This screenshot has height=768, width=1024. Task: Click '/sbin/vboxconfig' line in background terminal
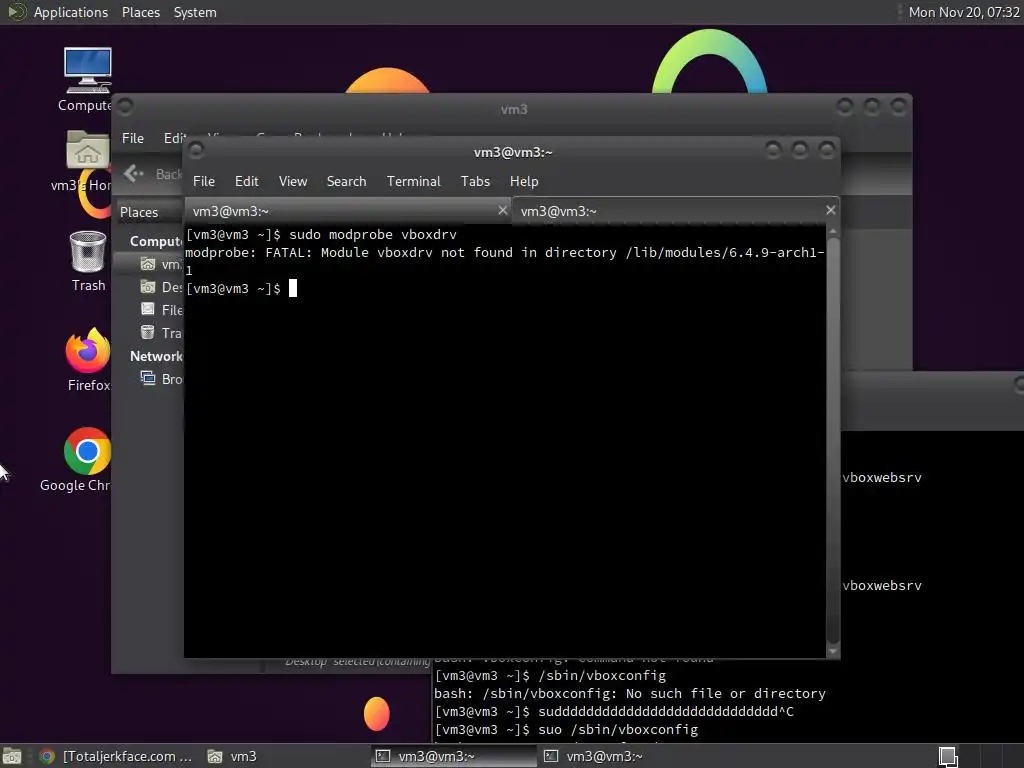click(x=551, y=676)
